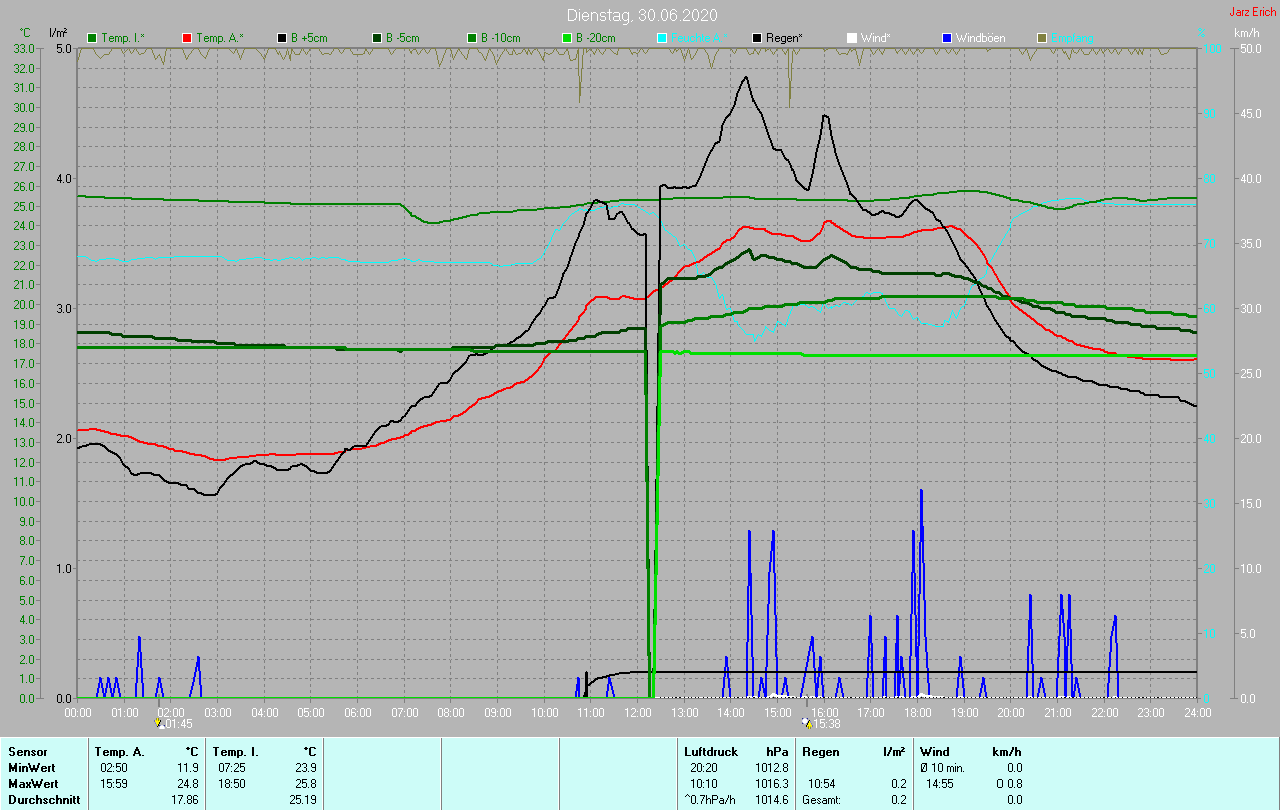Click the "B -10cm" legend label
The width and height of the screenshot is (1280, 810).
point(501,38)
